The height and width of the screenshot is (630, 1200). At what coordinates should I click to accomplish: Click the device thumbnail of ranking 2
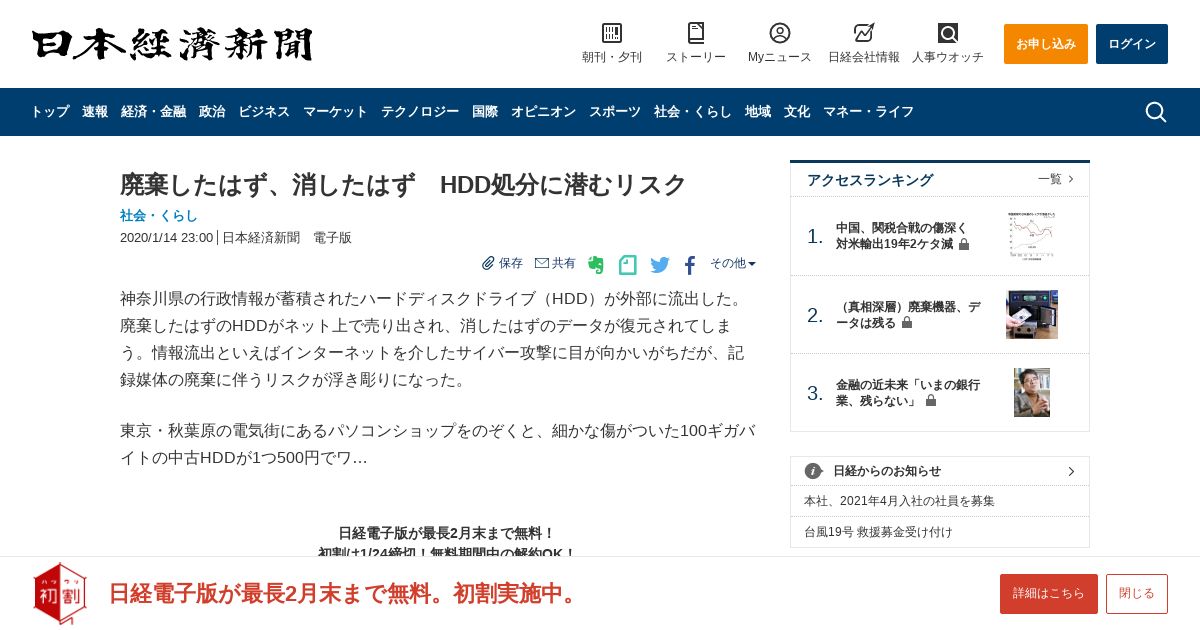click(x=1032, y=315)
